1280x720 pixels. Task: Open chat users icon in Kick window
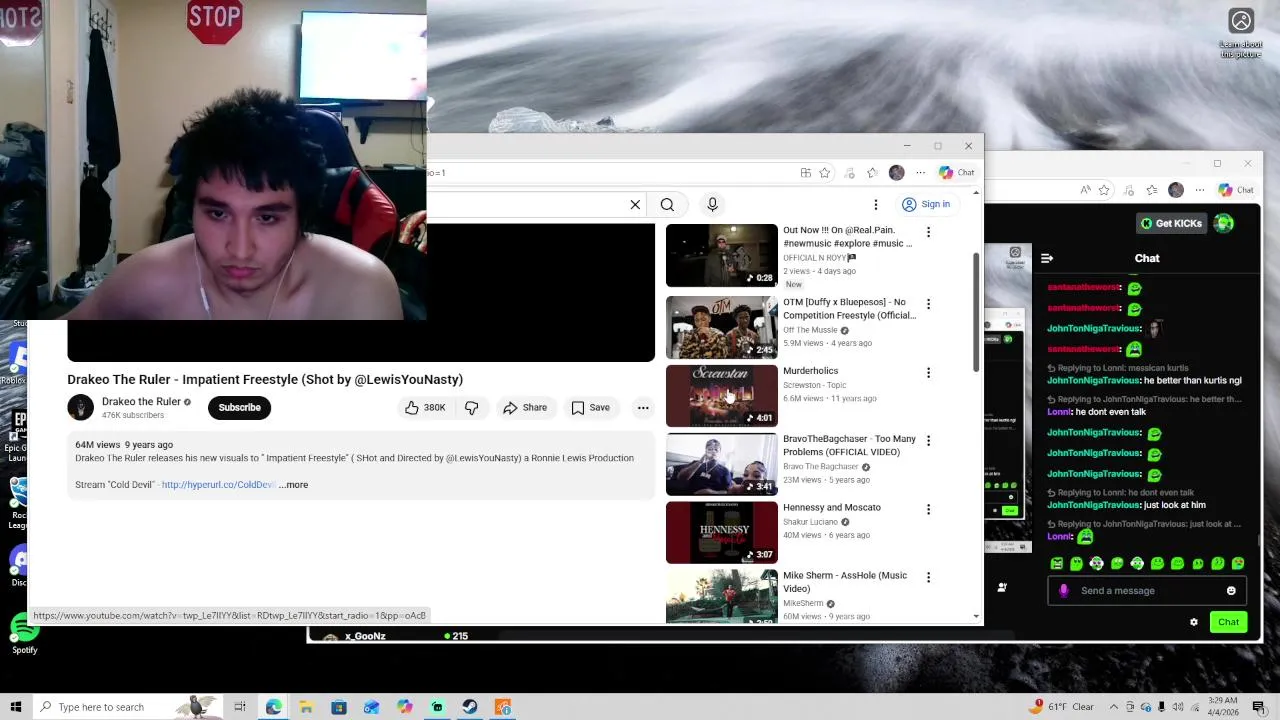click(1002, 587)
